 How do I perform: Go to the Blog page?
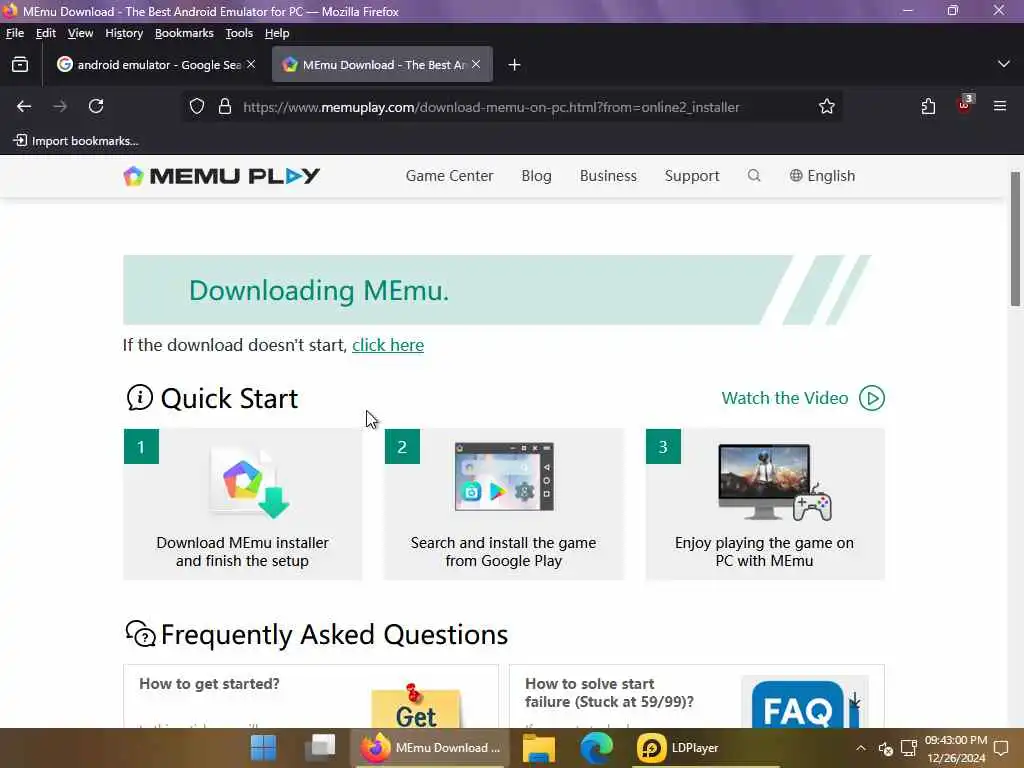point(536,176)
